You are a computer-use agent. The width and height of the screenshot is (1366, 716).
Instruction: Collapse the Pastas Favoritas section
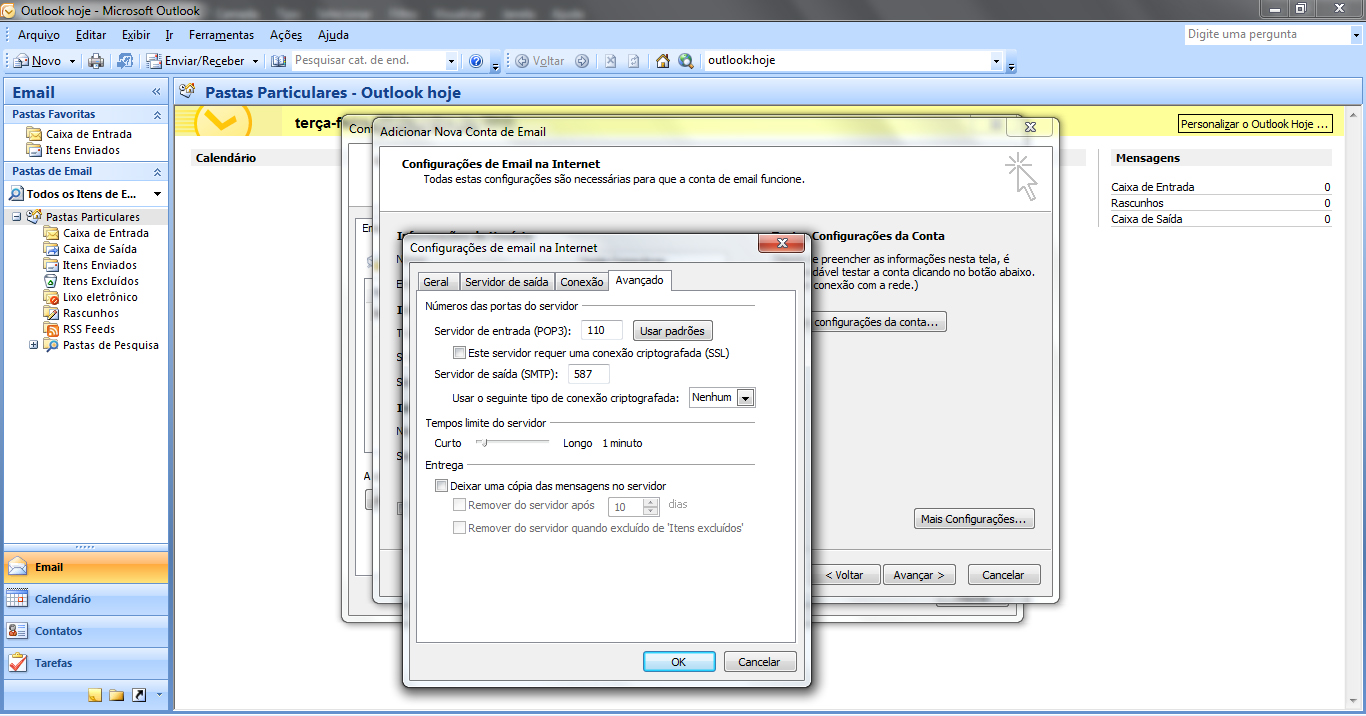[x=156, y=115]
